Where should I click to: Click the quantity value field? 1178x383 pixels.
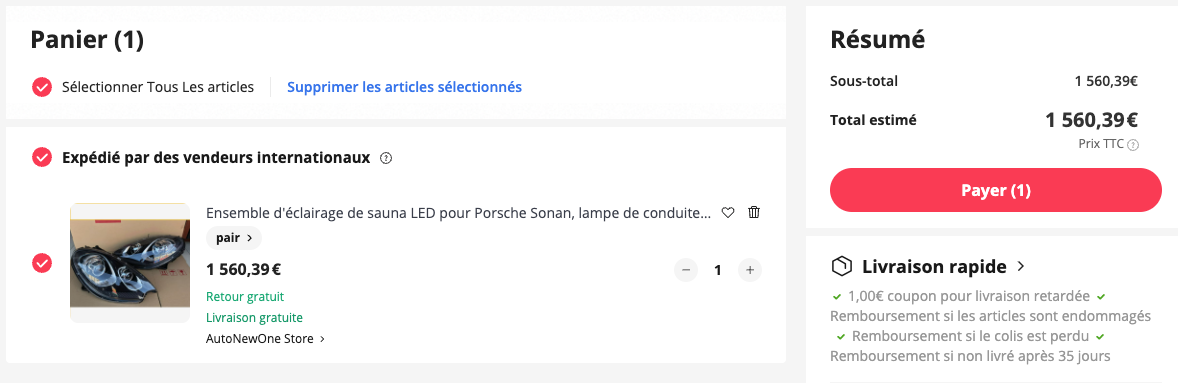coord(718,270)
